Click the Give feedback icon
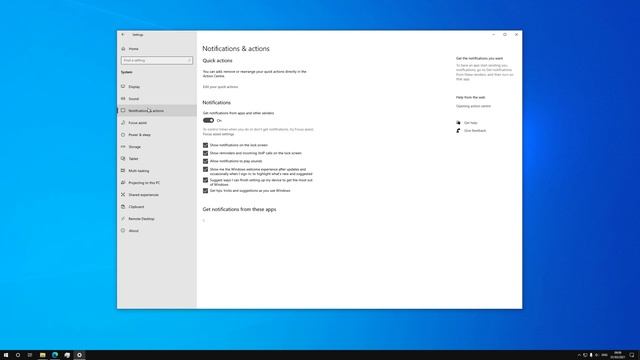This screenshot has width=640, height=360. tap(458, 131)
